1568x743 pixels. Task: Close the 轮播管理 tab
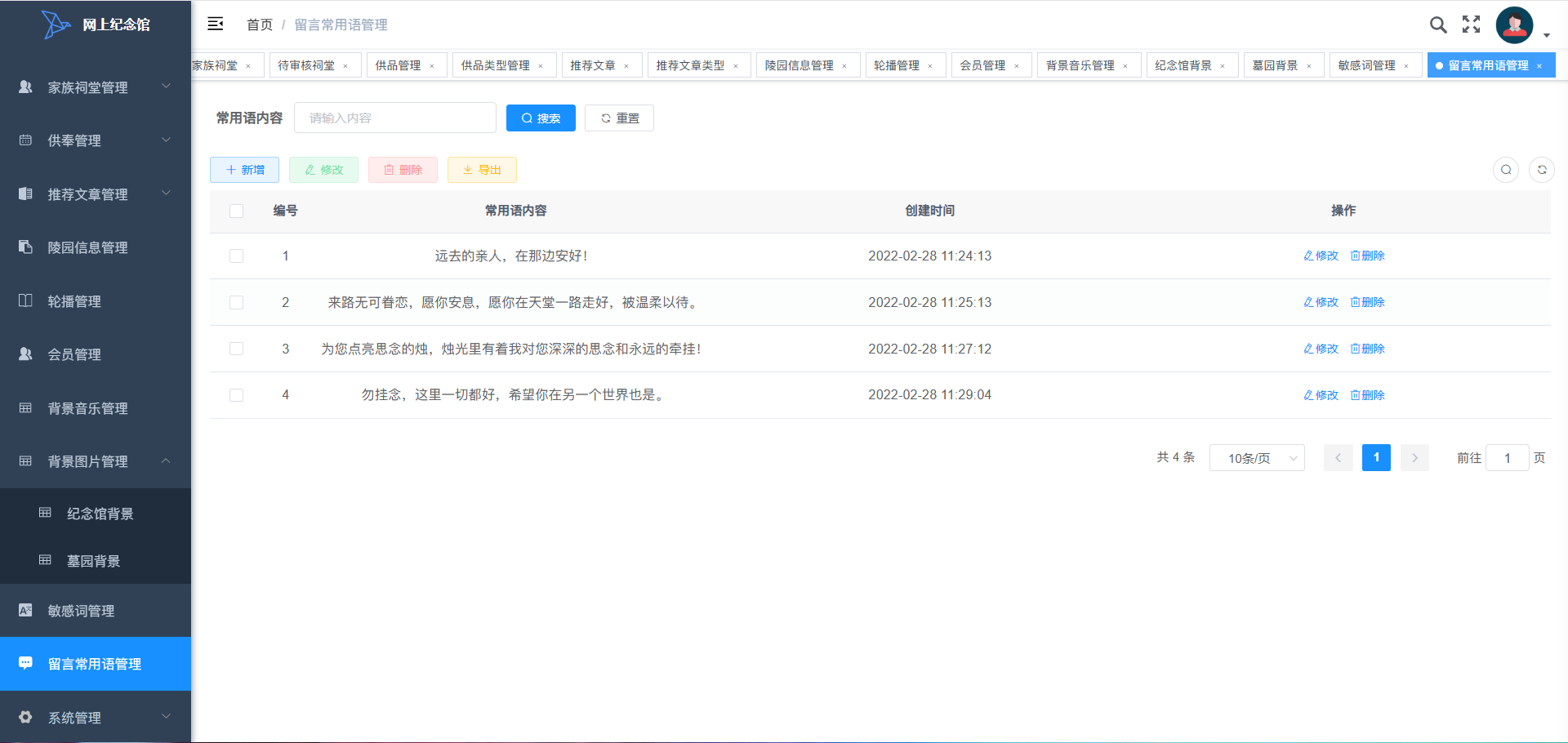point(930,66)
